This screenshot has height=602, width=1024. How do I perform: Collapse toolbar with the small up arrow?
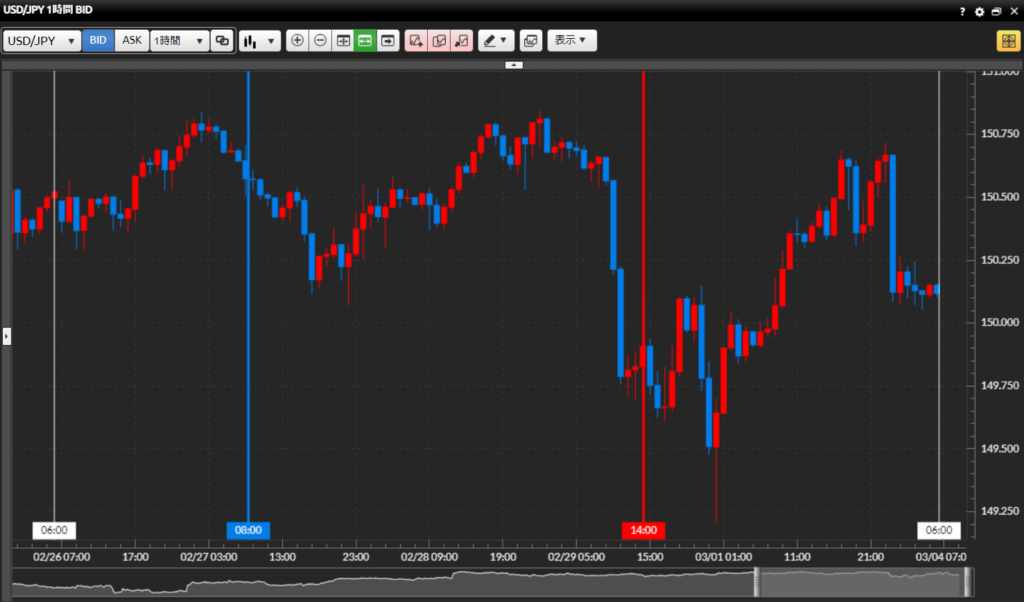(513, 64)
